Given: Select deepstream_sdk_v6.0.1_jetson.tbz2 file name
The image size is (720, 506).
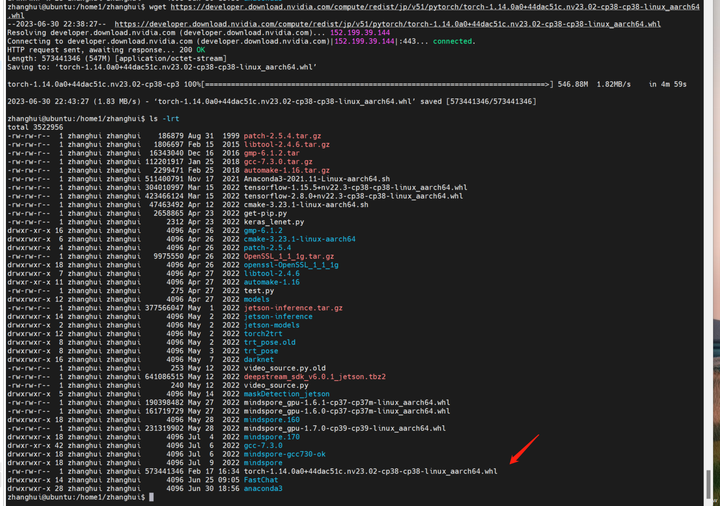Looking at the screenshot, I should (315, 377).
